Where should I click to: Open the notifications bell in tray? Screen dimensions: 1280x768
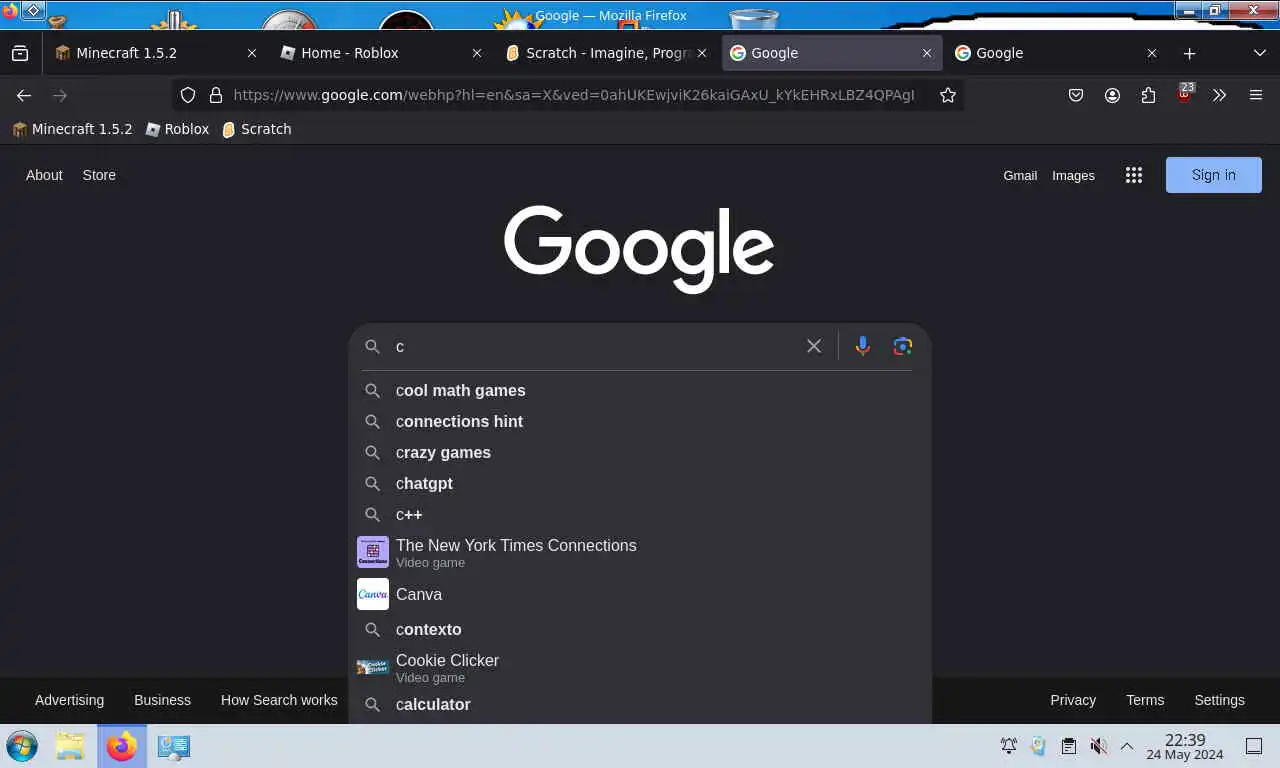1009,746
